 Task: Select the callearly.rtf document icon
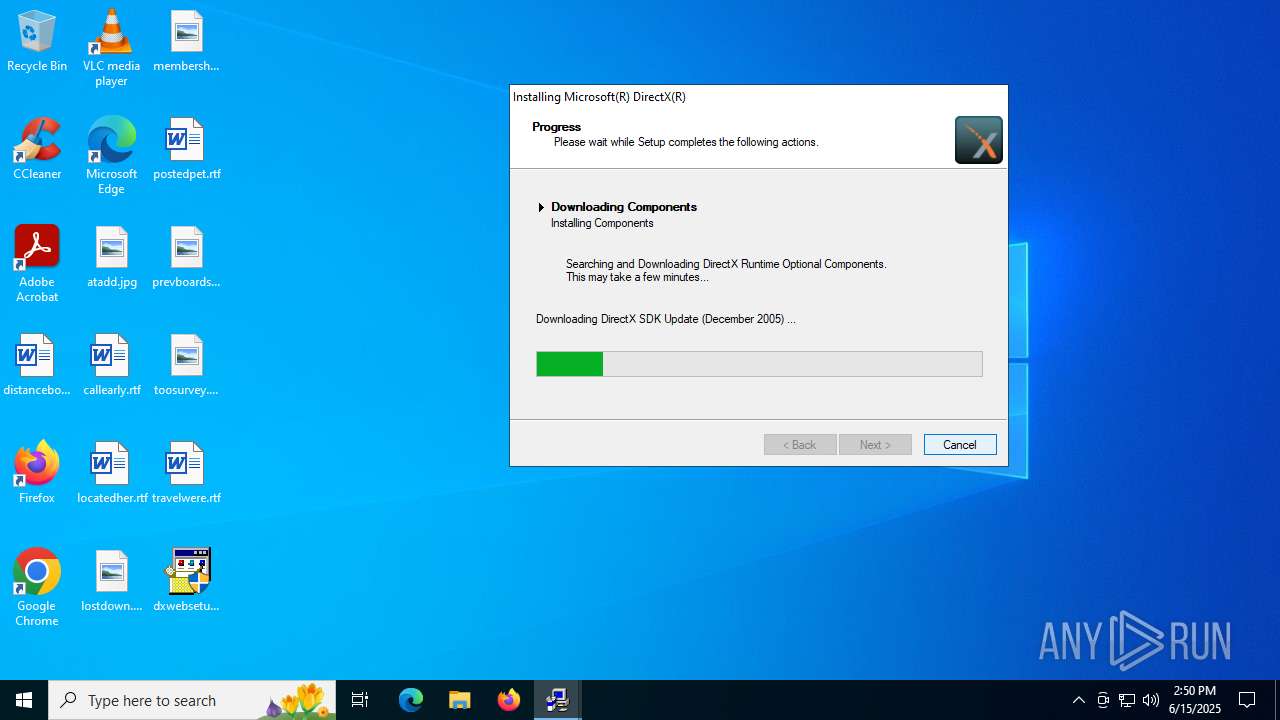111,366
